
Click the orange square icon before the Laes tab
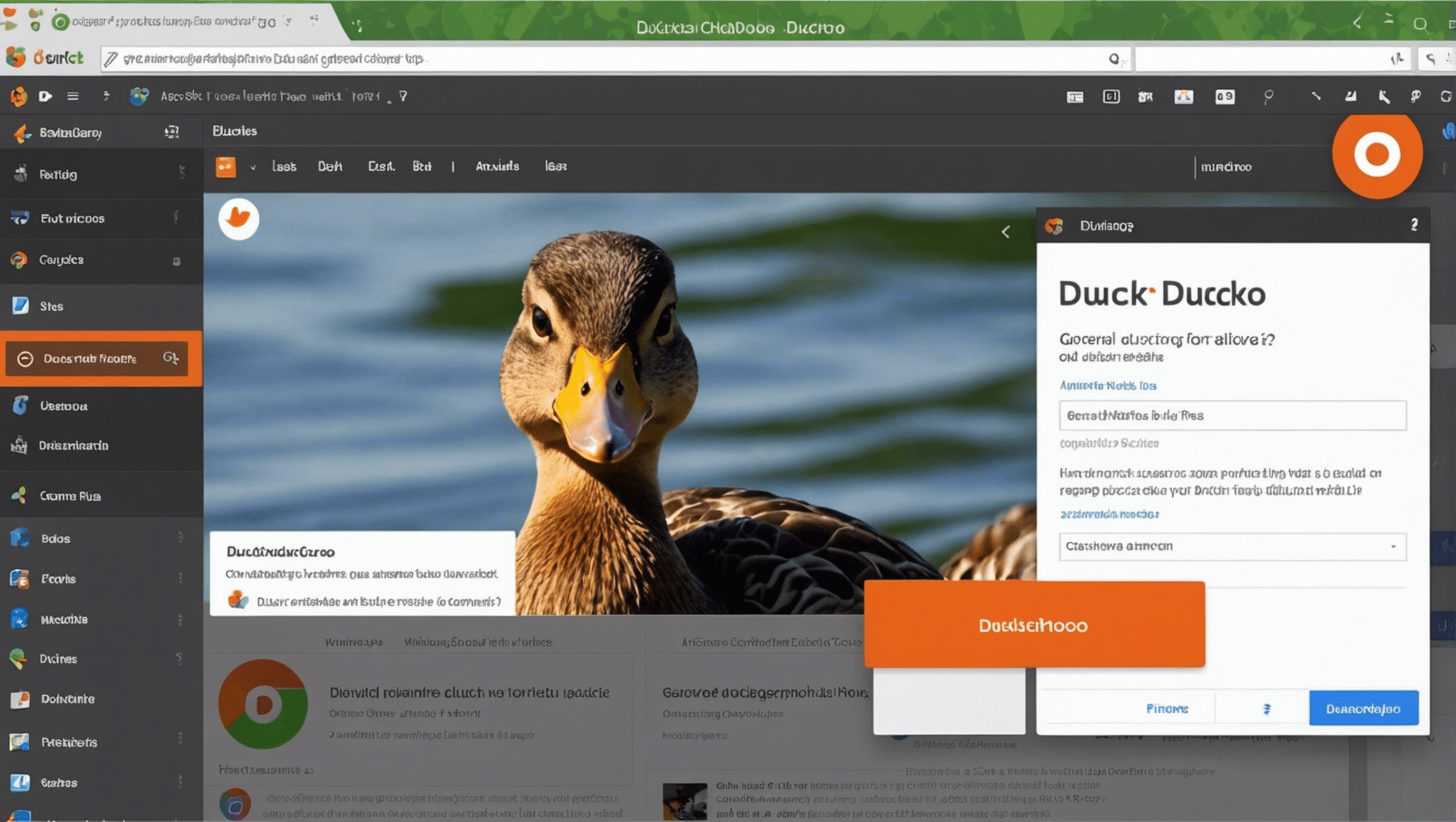click(x=226, y=167)
